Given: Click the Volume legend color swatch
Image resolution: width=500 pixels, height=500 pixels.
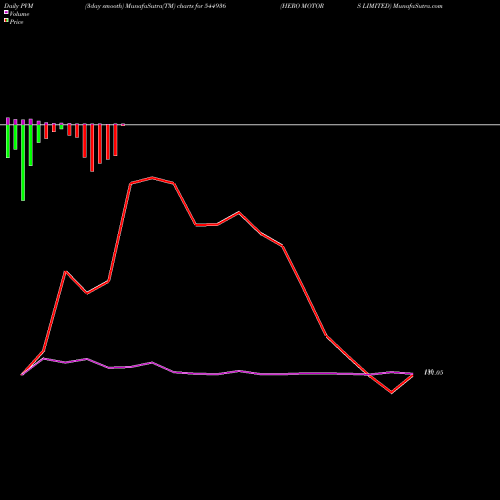Looking at the screenshot, I should [6, 12].
